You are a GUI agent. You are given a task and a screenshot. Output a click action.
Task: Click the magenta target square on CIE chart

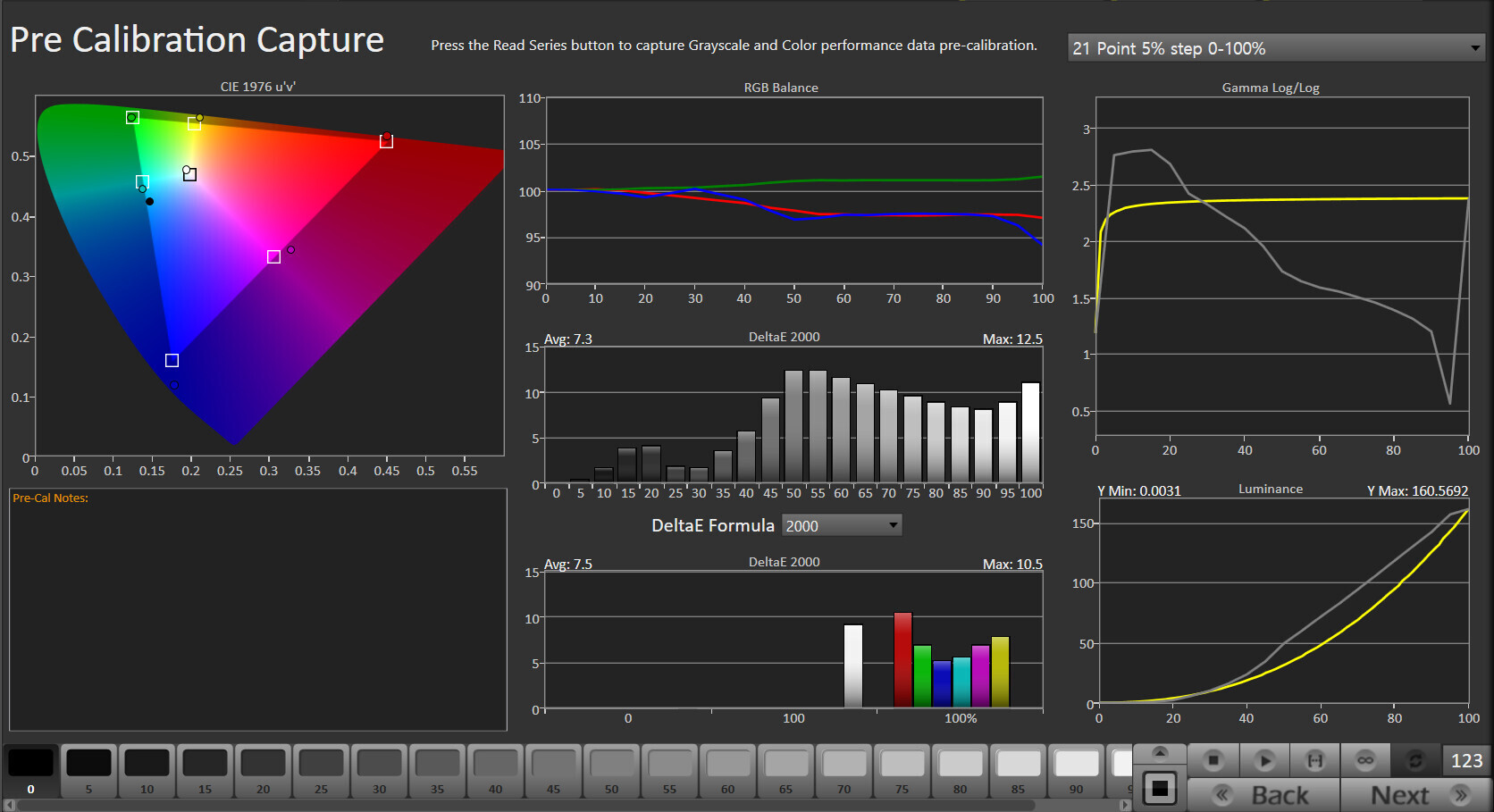[274, 257]
